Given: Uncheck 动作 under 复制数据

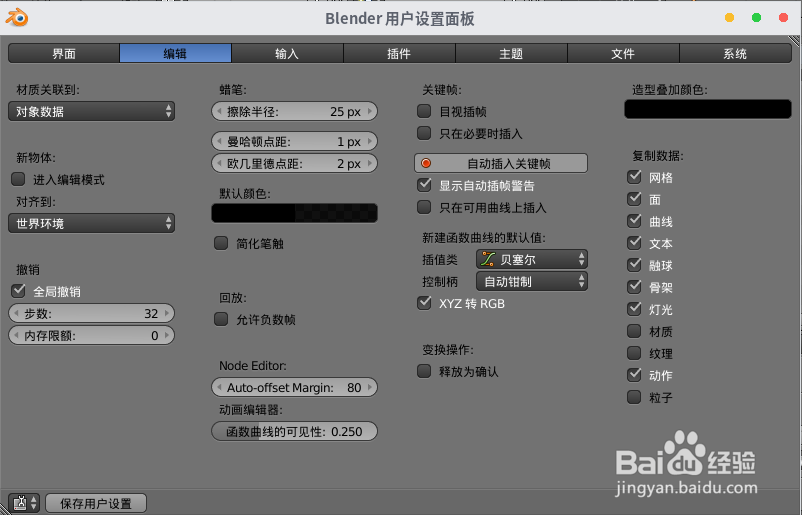Looking at the screenshot, I should pos(634,375).
